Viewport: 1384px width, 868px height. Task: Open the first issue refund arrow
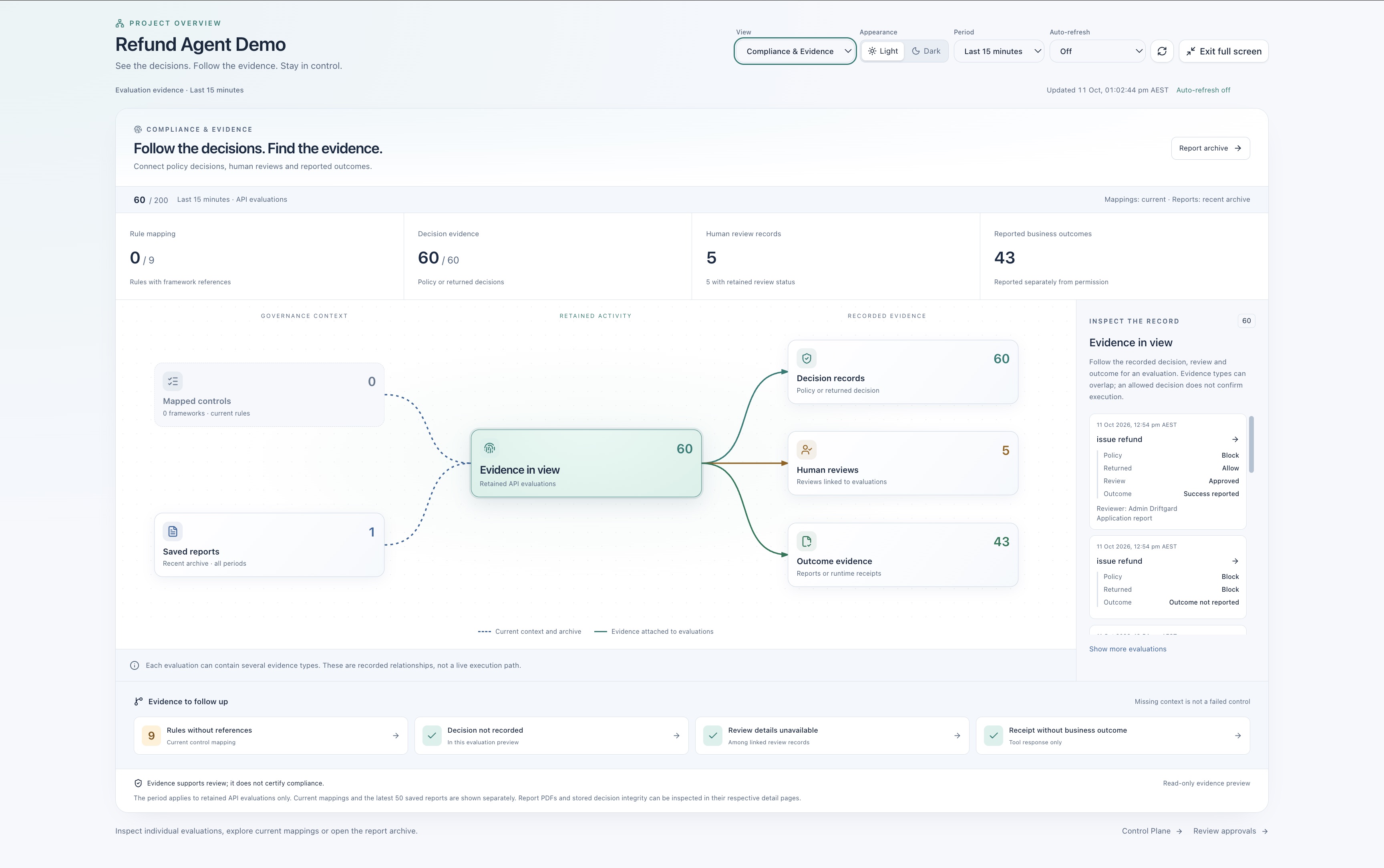point(1235,439)
